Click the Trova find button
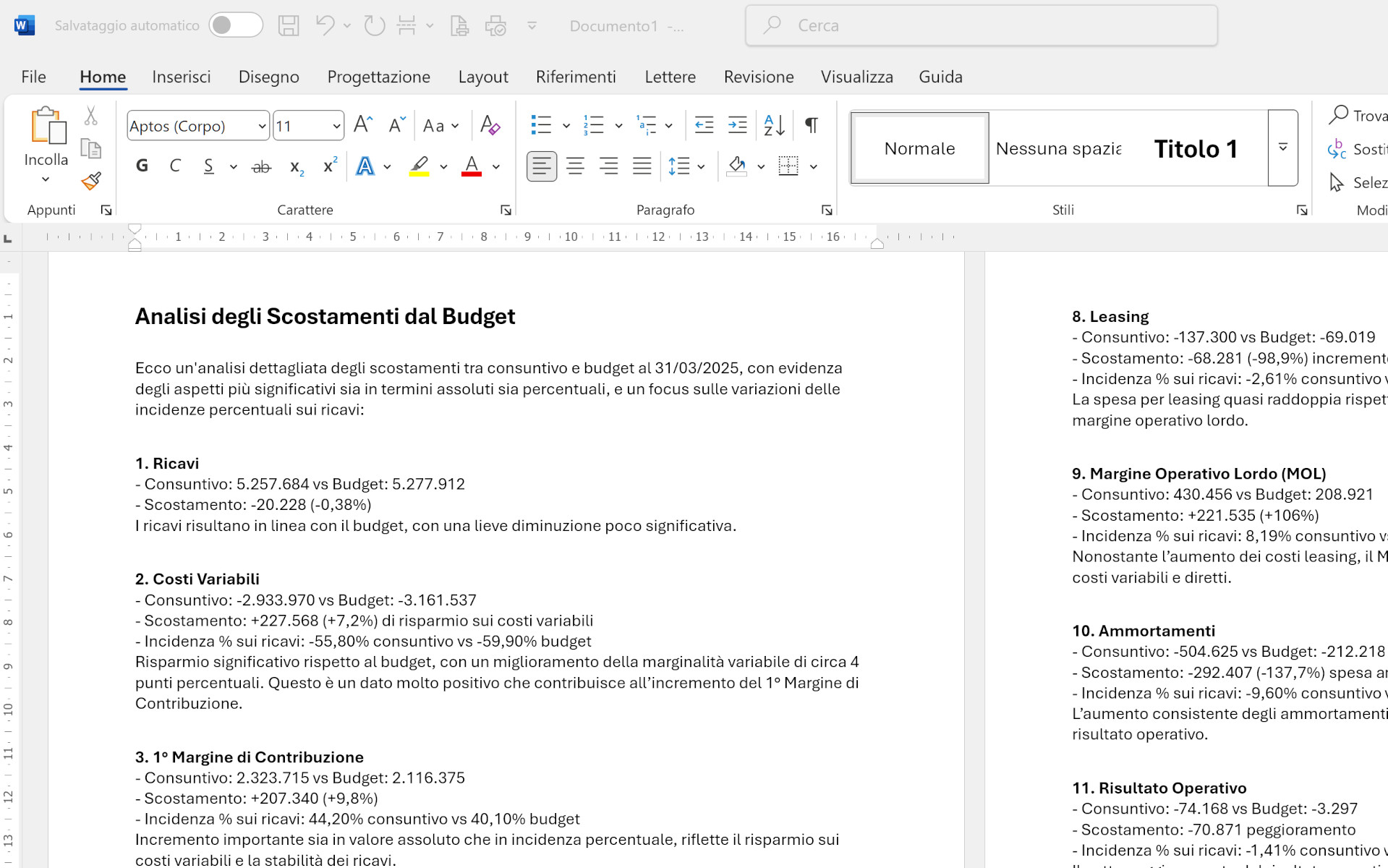The width and height of the screenshot is (1388, 868). pos(1358,116)
